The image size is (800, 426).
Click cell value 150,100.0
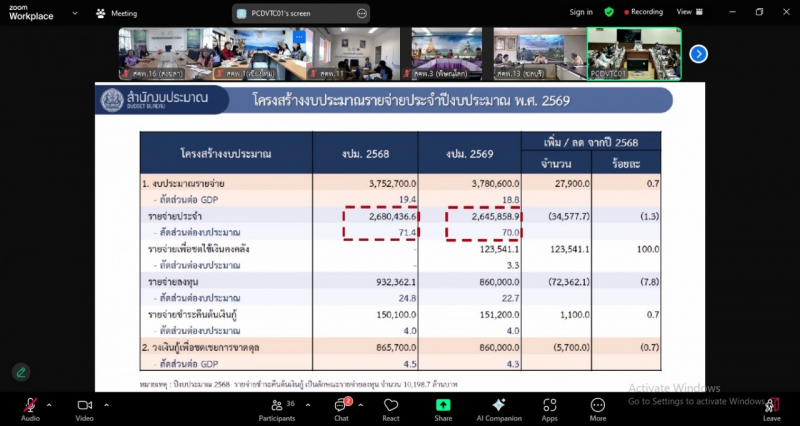(395, 315)
